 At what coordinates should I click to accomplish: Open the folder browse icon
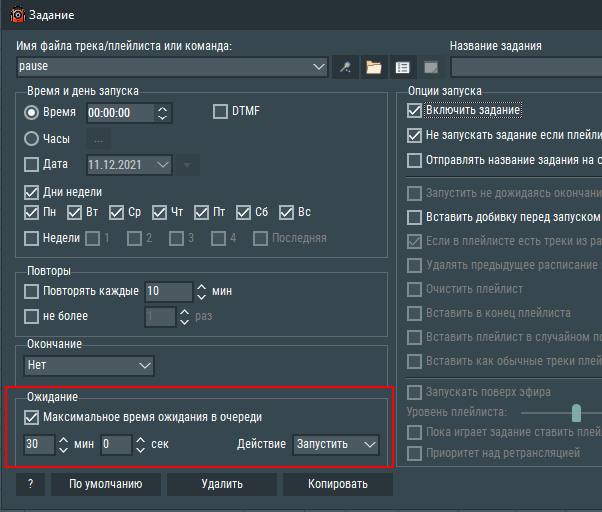(374, 67)
